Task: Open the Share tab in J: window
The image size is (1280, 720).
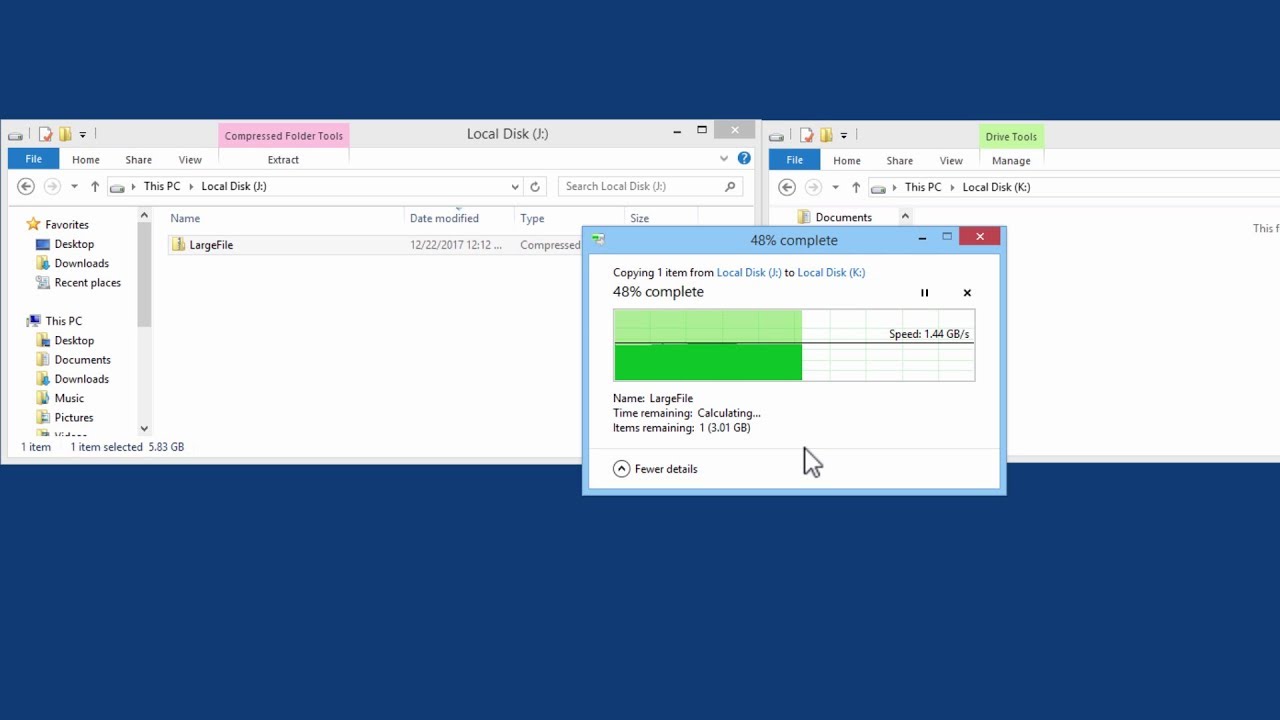Action: click(138, 160)
